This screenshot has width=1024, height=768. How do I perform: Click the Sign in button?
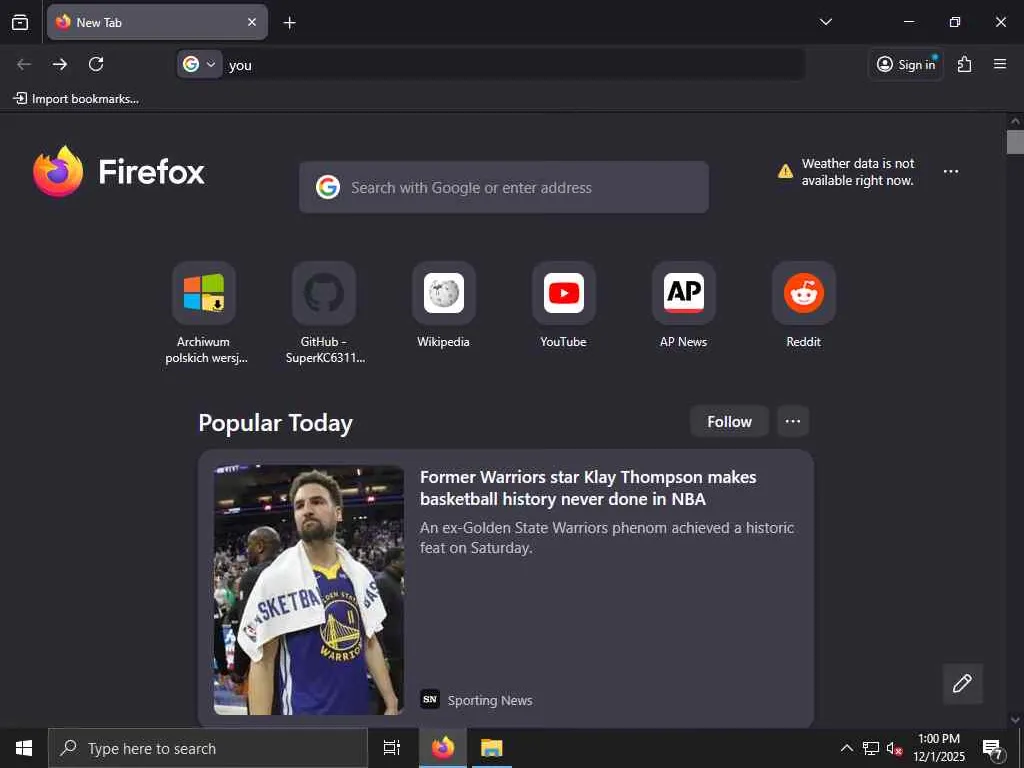point(906,64)
